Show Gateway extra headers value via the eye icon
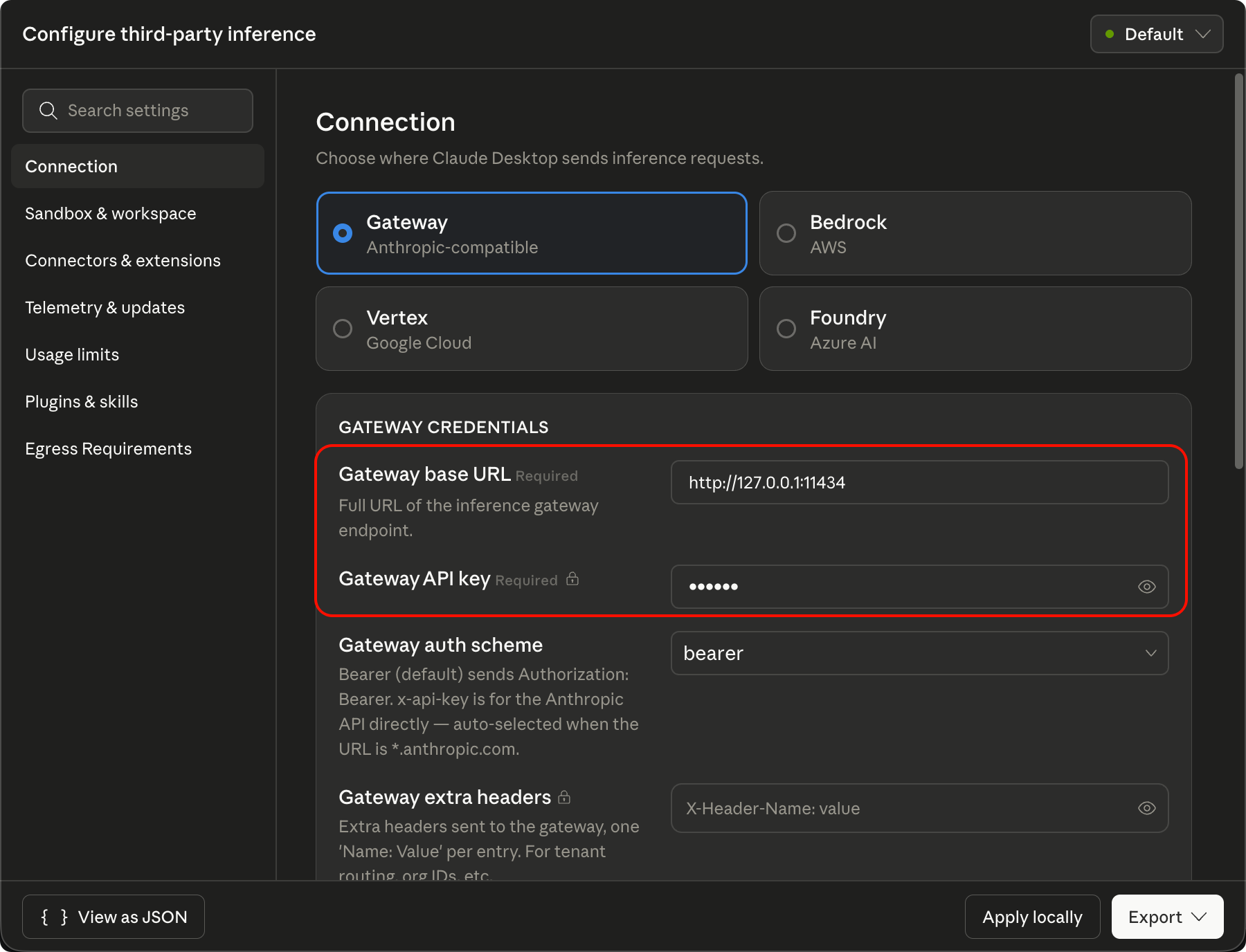The image size is (1246, 952). pos(1146,808)
